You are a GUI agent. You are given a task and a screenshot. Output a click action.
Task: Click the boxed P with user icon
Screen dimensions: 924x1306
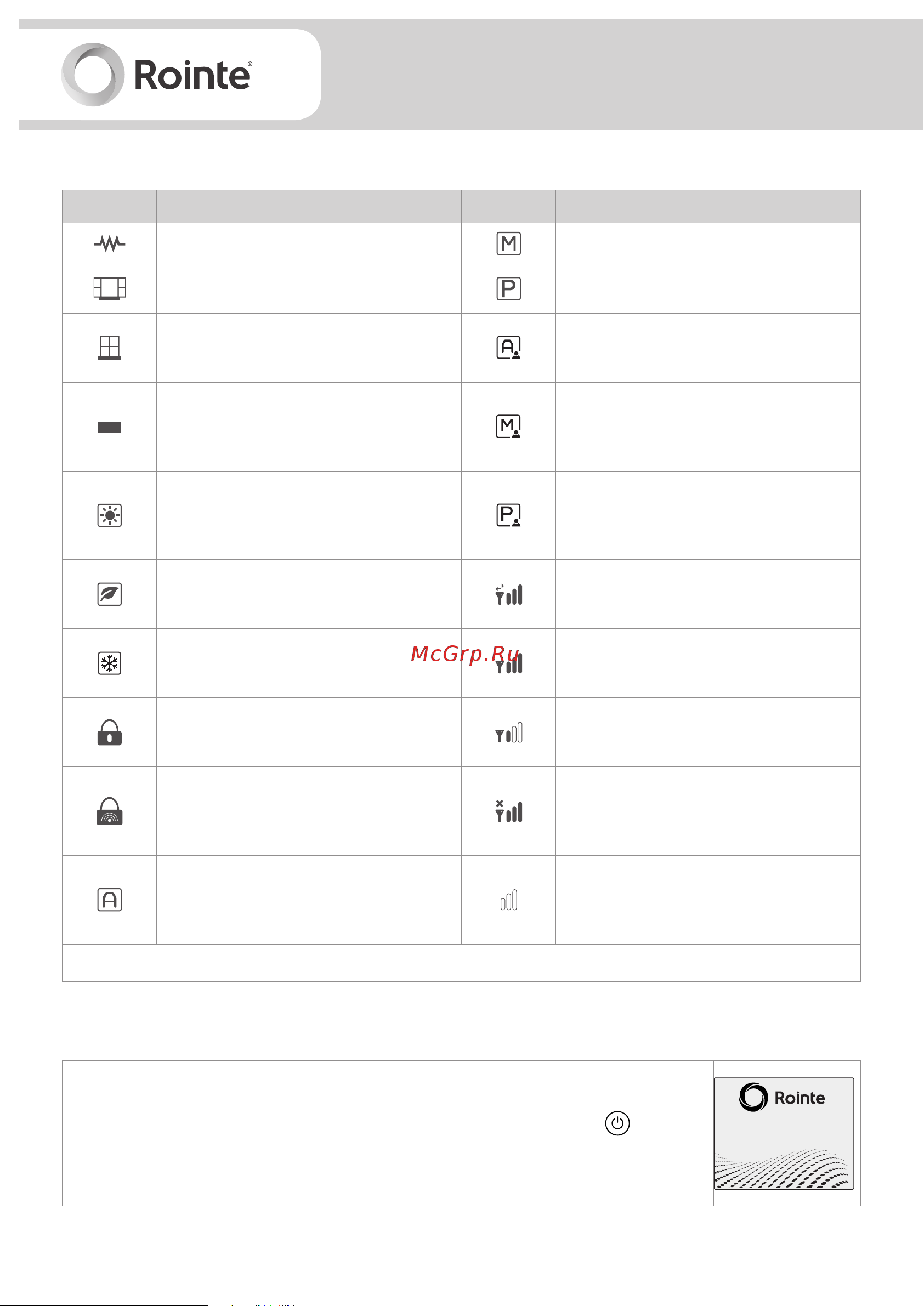point(509,515)
